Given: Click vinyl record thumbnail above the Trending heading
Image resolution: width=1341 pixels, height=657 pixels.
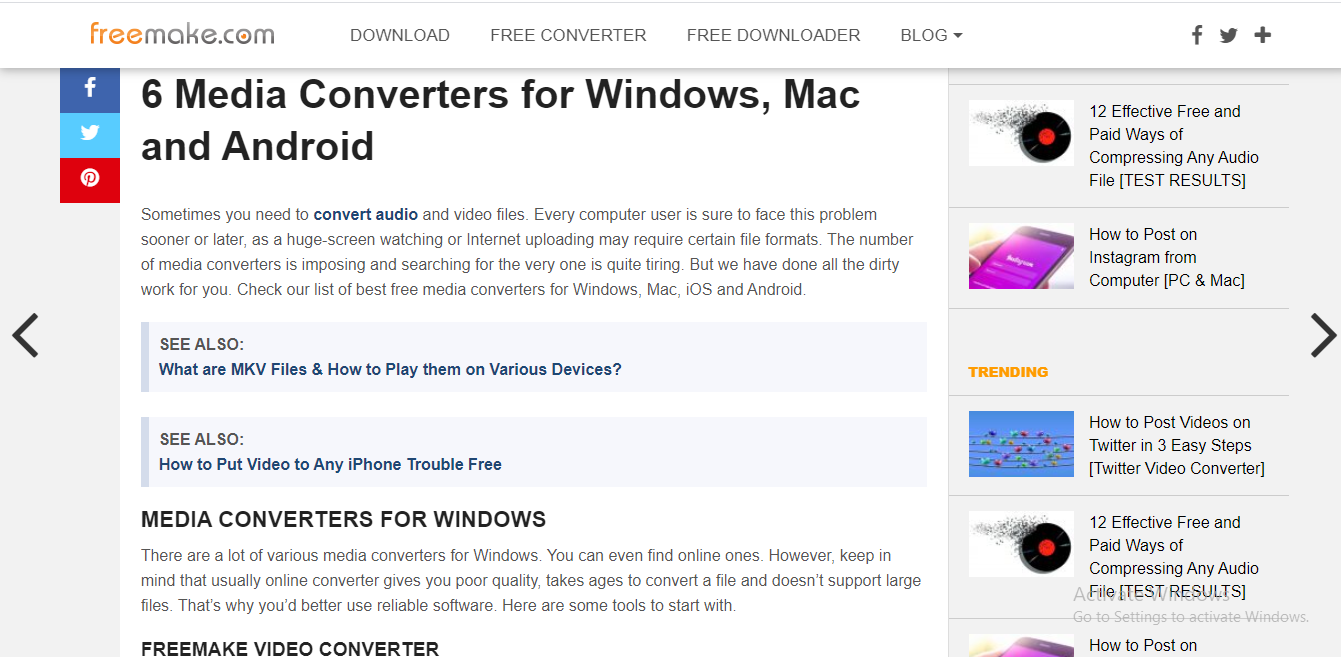Looking at the screenshot, I should [x=1021, y=133].
